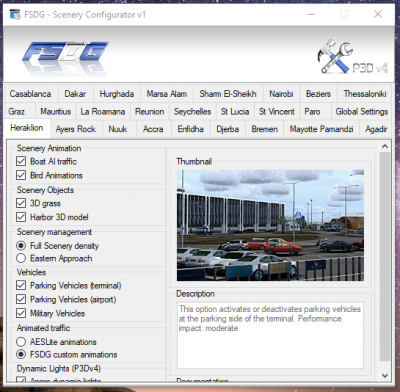Click the window icon in title bar

point(15,14)
